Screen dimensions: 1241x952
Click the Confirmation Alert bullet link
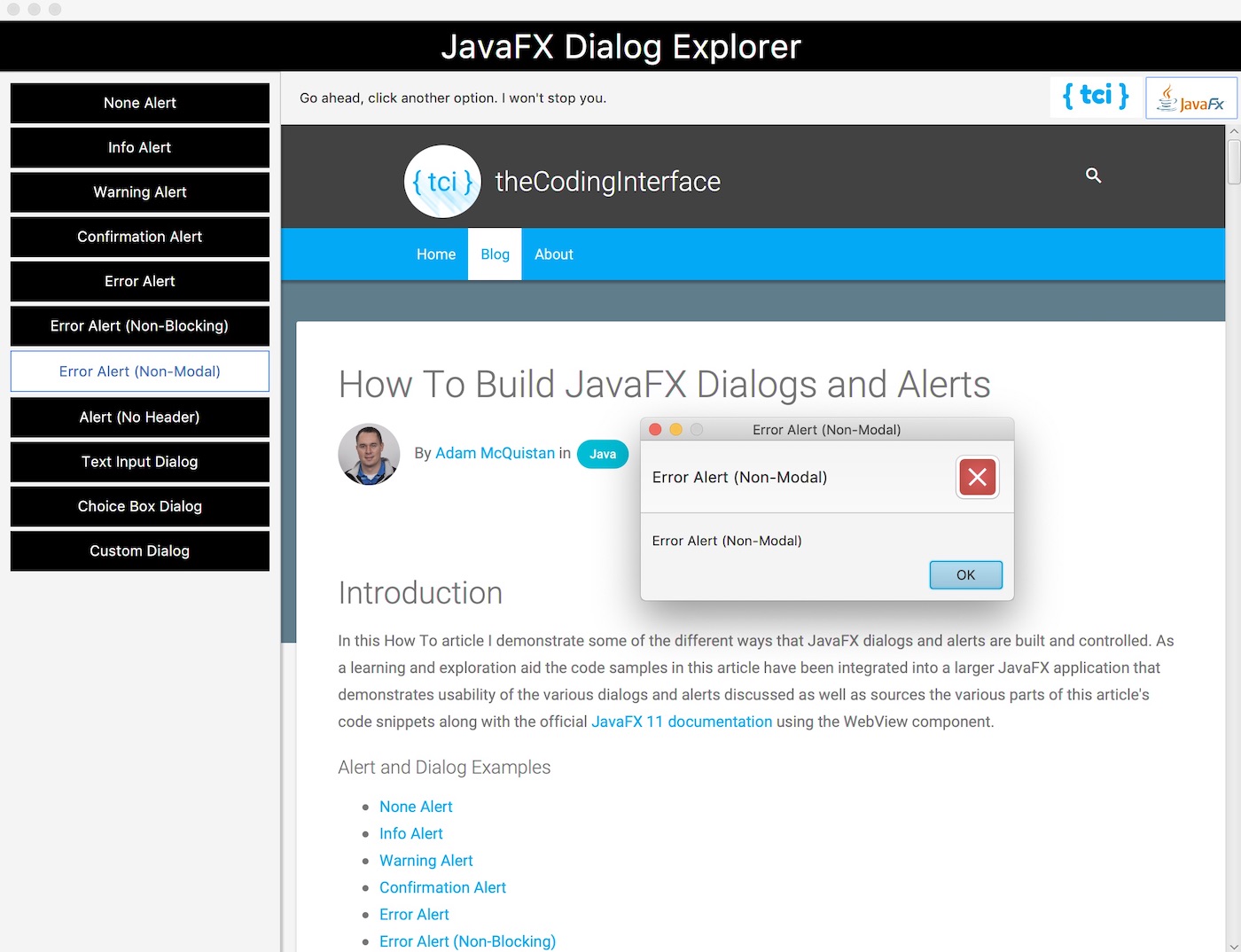(x=442, y=887)
